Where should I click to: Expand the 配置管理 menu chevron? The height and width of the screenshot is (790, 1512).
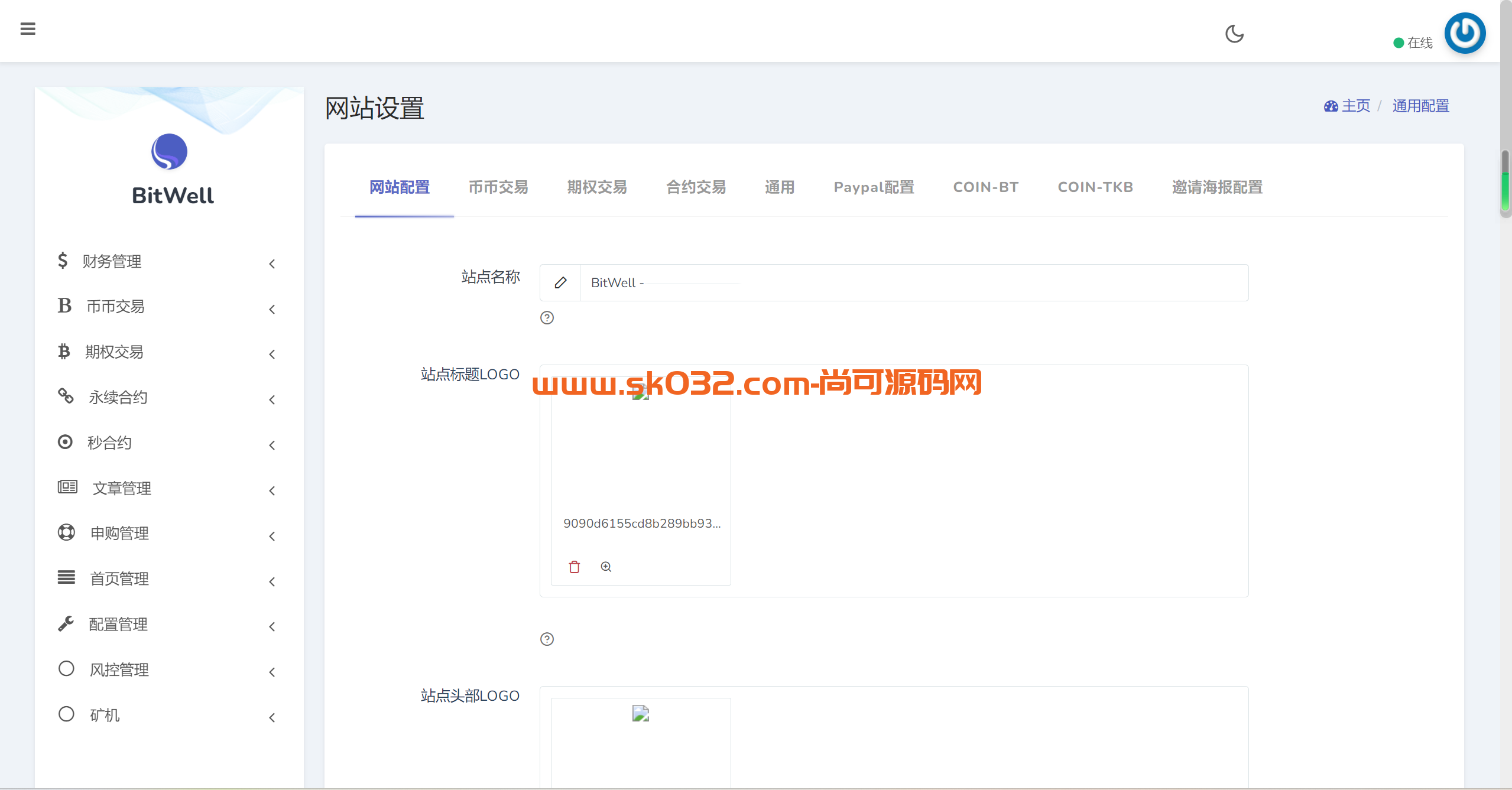[272, 627]
